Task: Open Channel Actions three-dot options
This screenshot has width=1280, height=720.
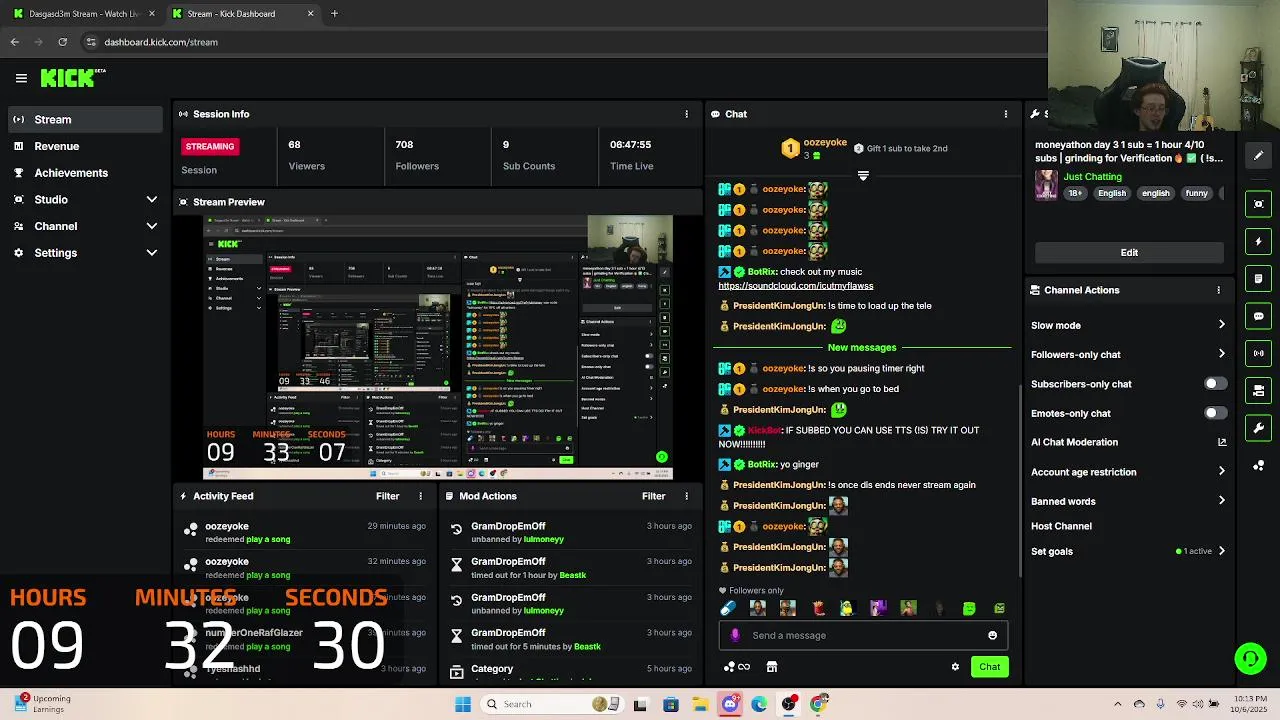Action: tap(1218, 290)
